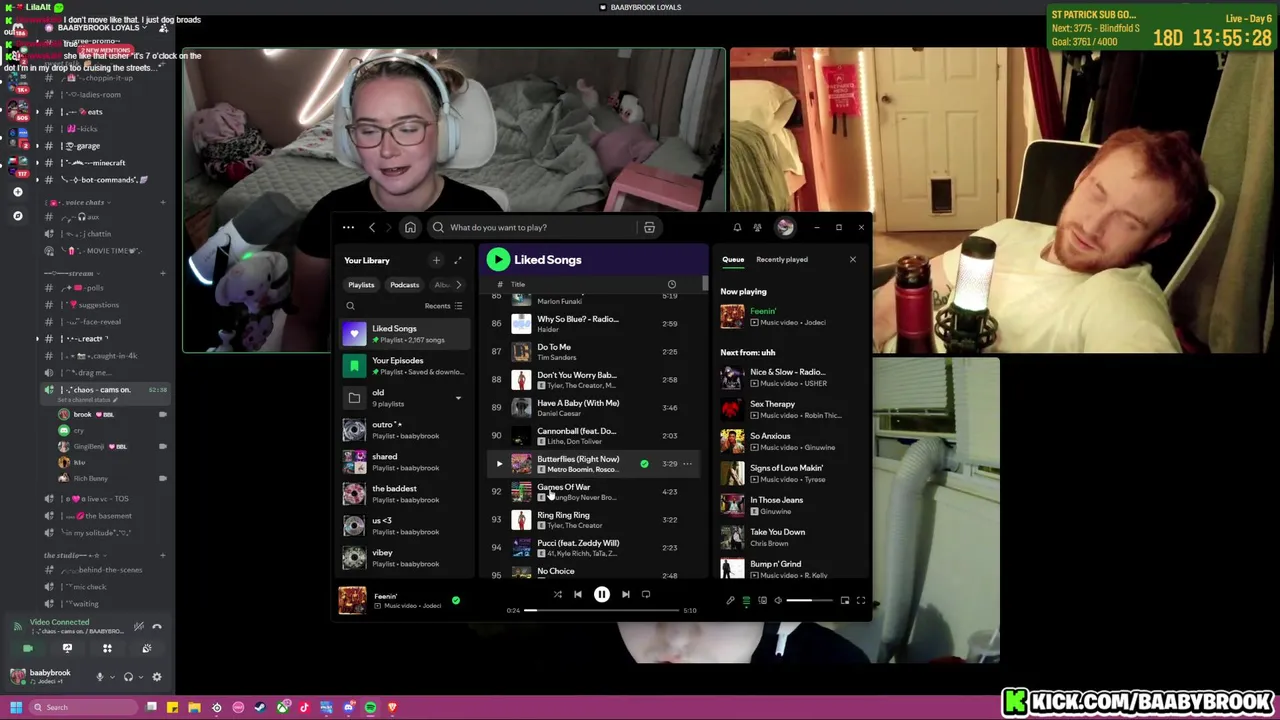Enter Spotify full screen mode

click(x=861, y=600)
